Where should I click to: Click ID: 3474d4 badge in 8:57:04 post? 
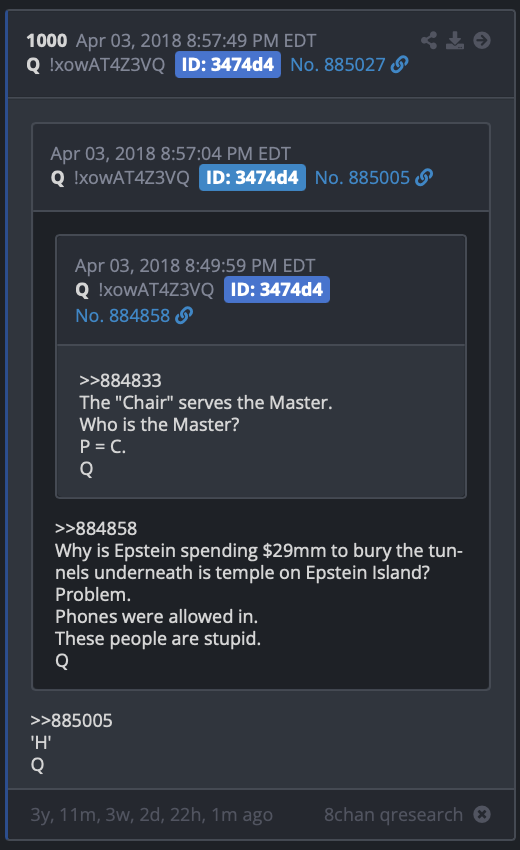coord(252,177)
